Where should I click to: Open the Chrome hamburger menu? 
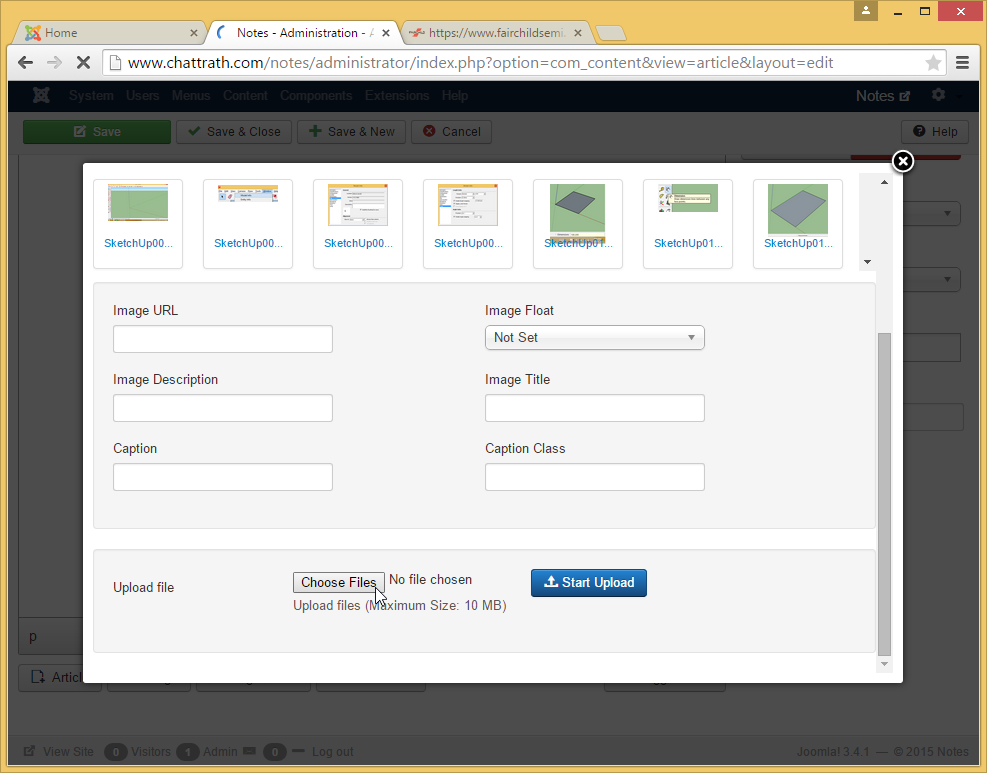[962, 62]
